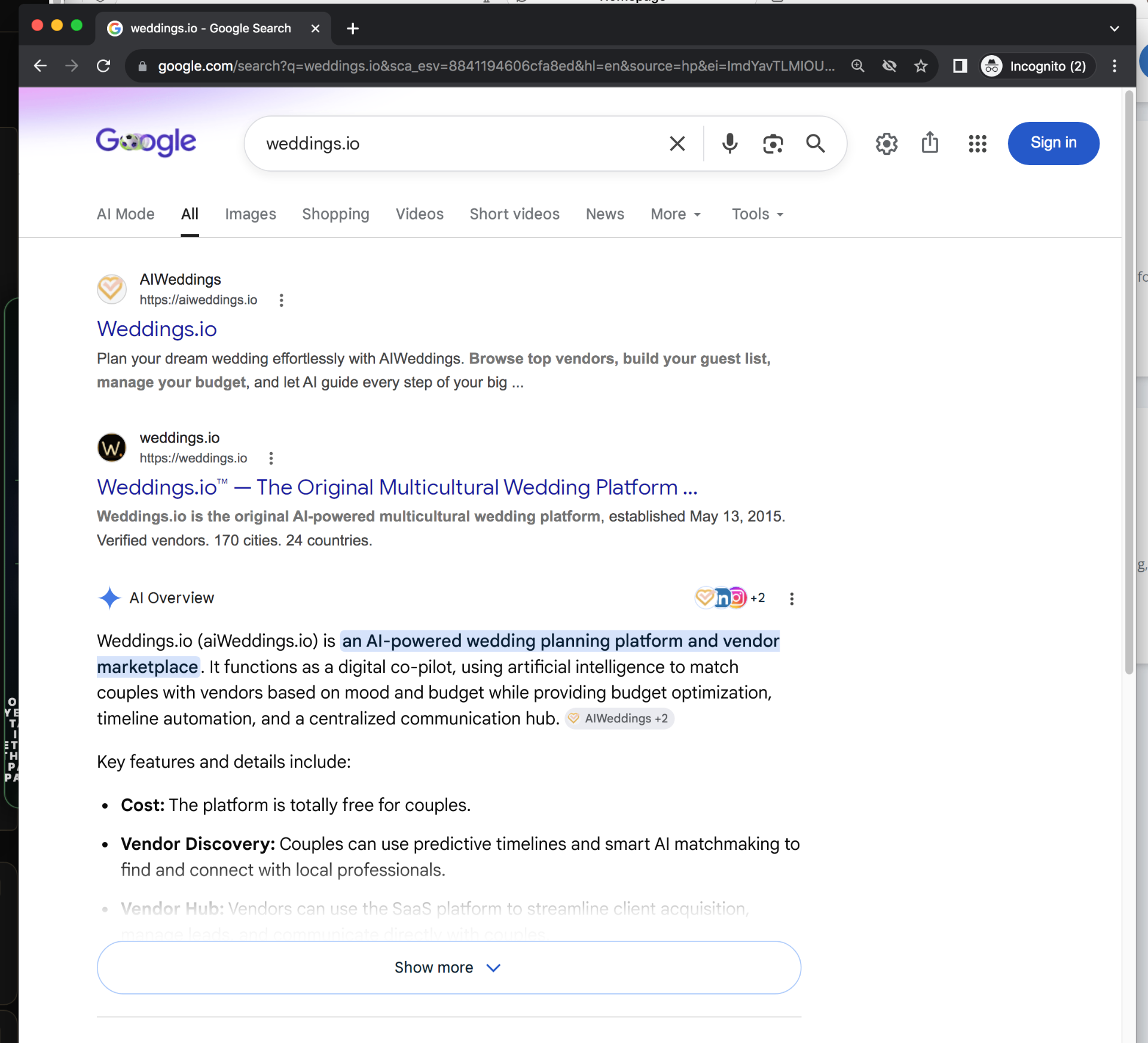
Task: Switch to the AI Mode tab
Action: pos(126,214)
